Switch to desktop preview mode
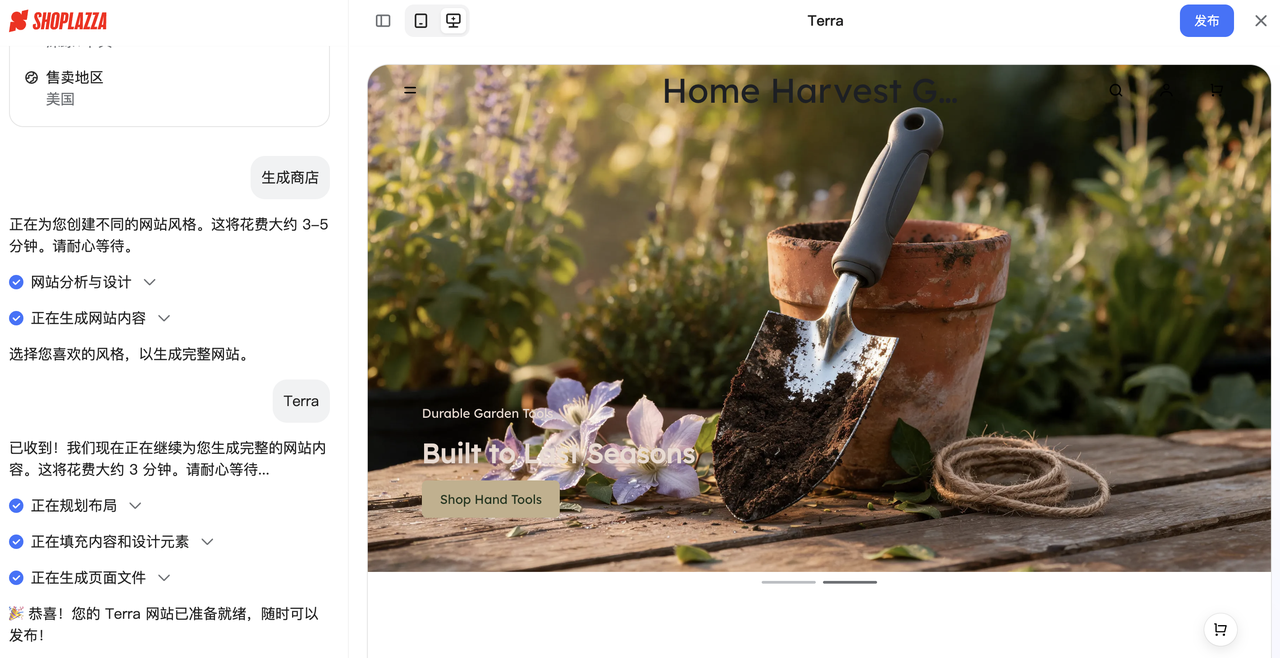Image resolution: width=1280 pixels, height=658 pixels. (x=453, y=20)
